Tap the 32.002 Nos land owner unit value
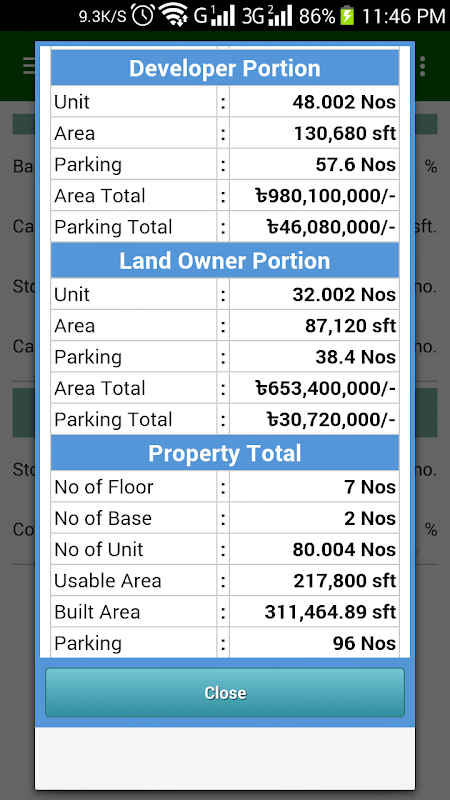The image size is (450, 800). [x=344, y=294]
